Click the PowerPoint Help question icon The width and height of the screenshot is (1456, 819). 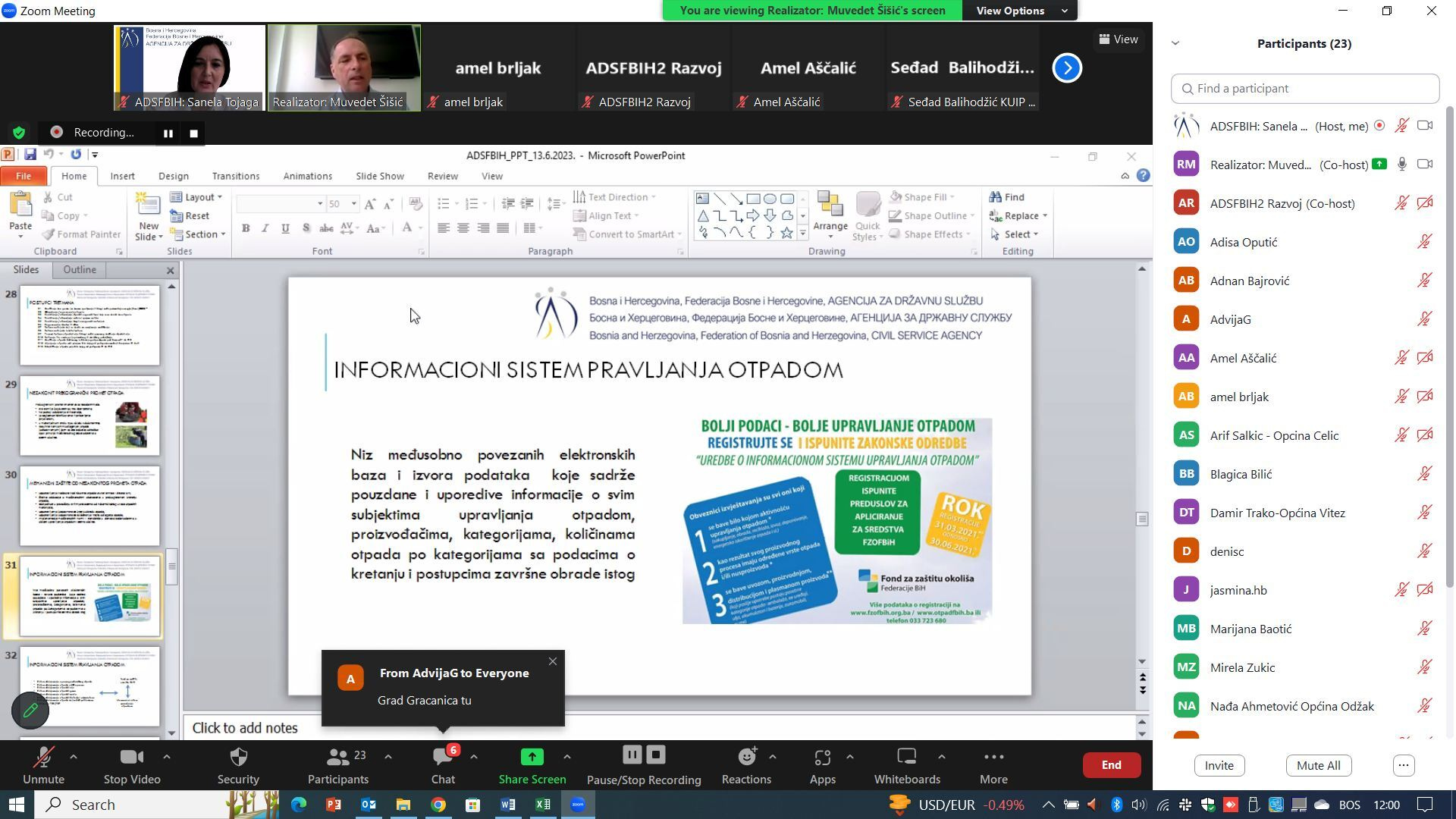point(1143,176)
